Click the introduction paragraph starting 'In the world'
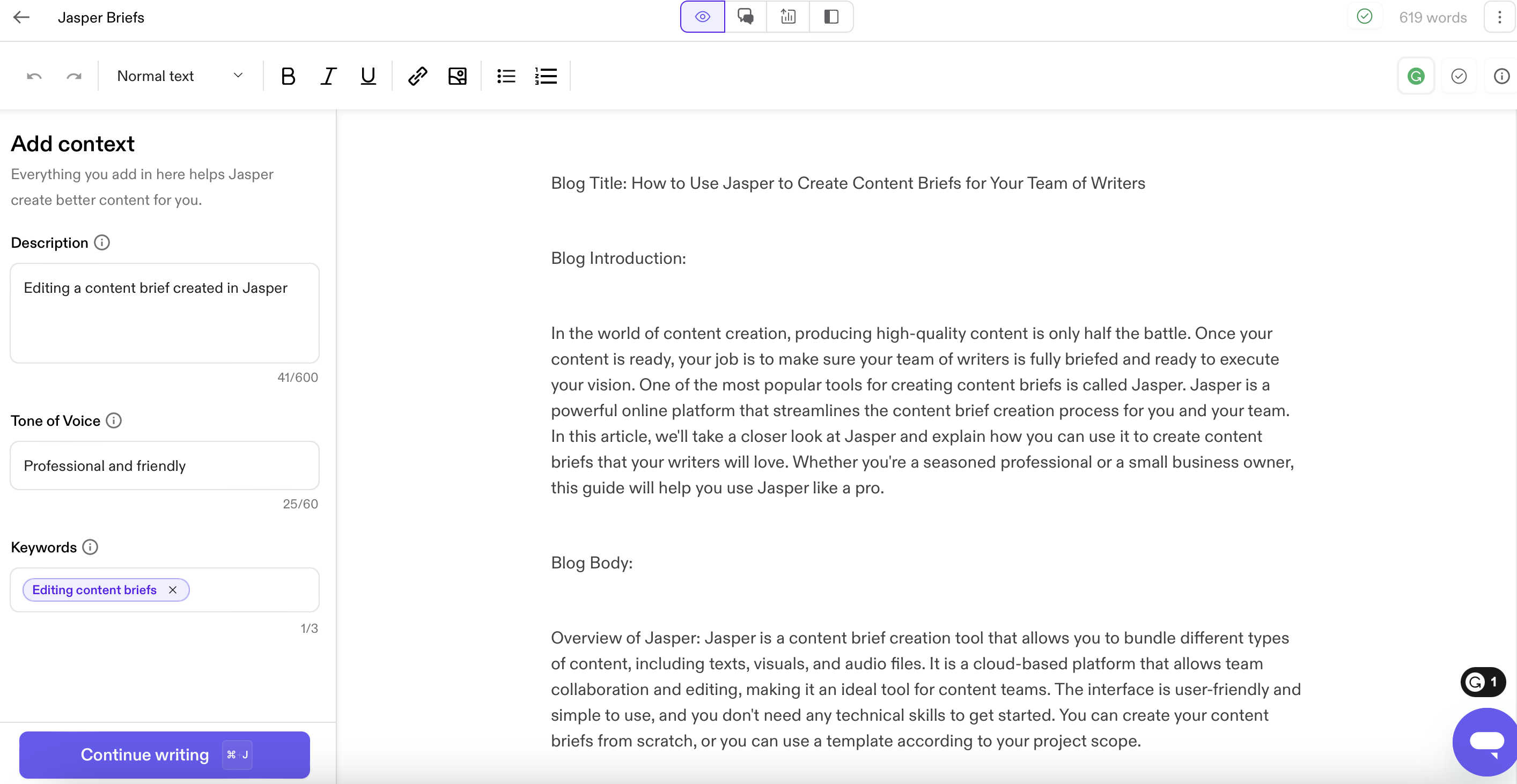The width and height of the screenshot is (1517, 784). (x=922, y=410)
